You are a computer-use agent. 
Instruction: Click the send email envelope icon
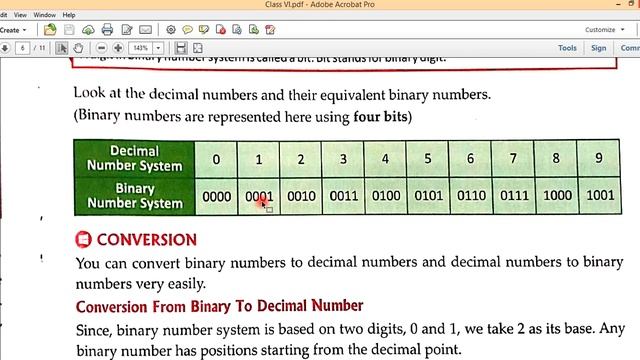pos(146,30)
